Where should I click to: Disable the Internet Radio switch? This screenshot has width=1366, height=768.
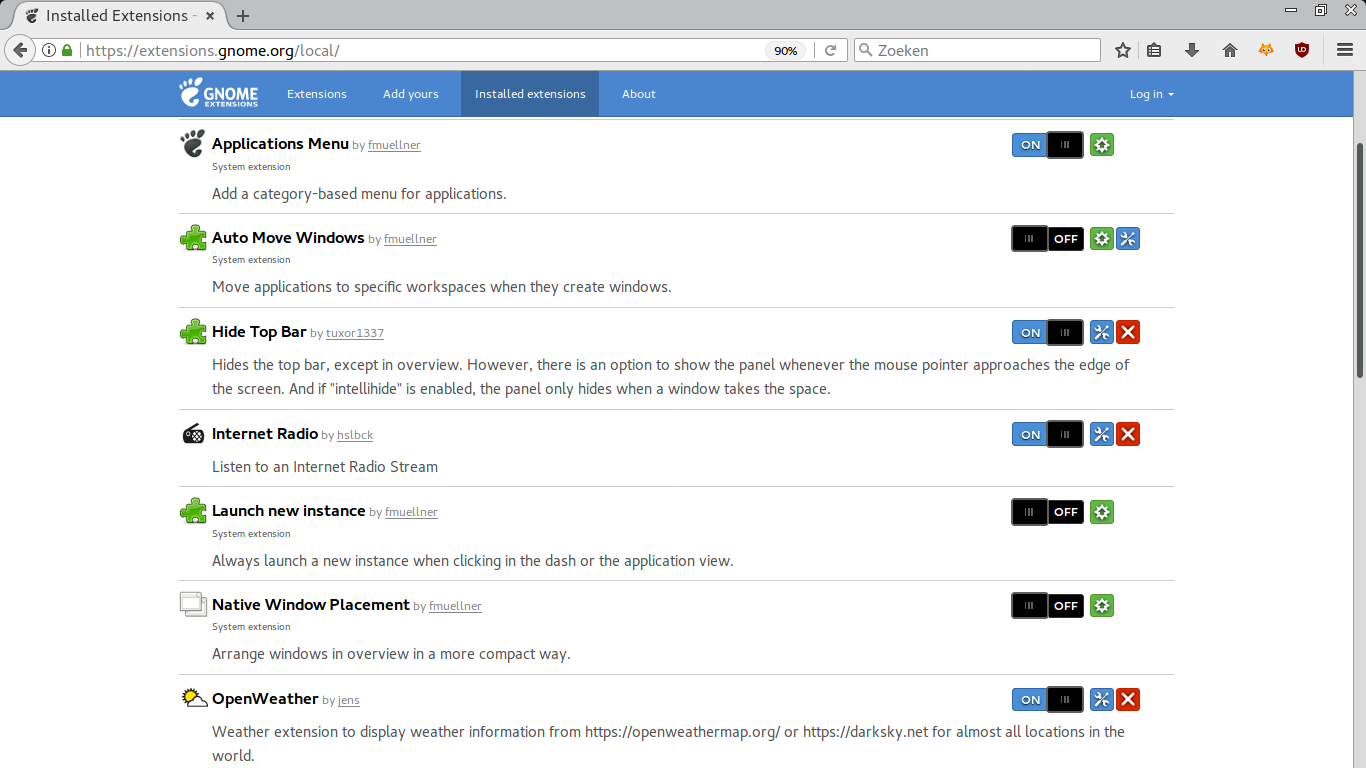coord(1047,435)
